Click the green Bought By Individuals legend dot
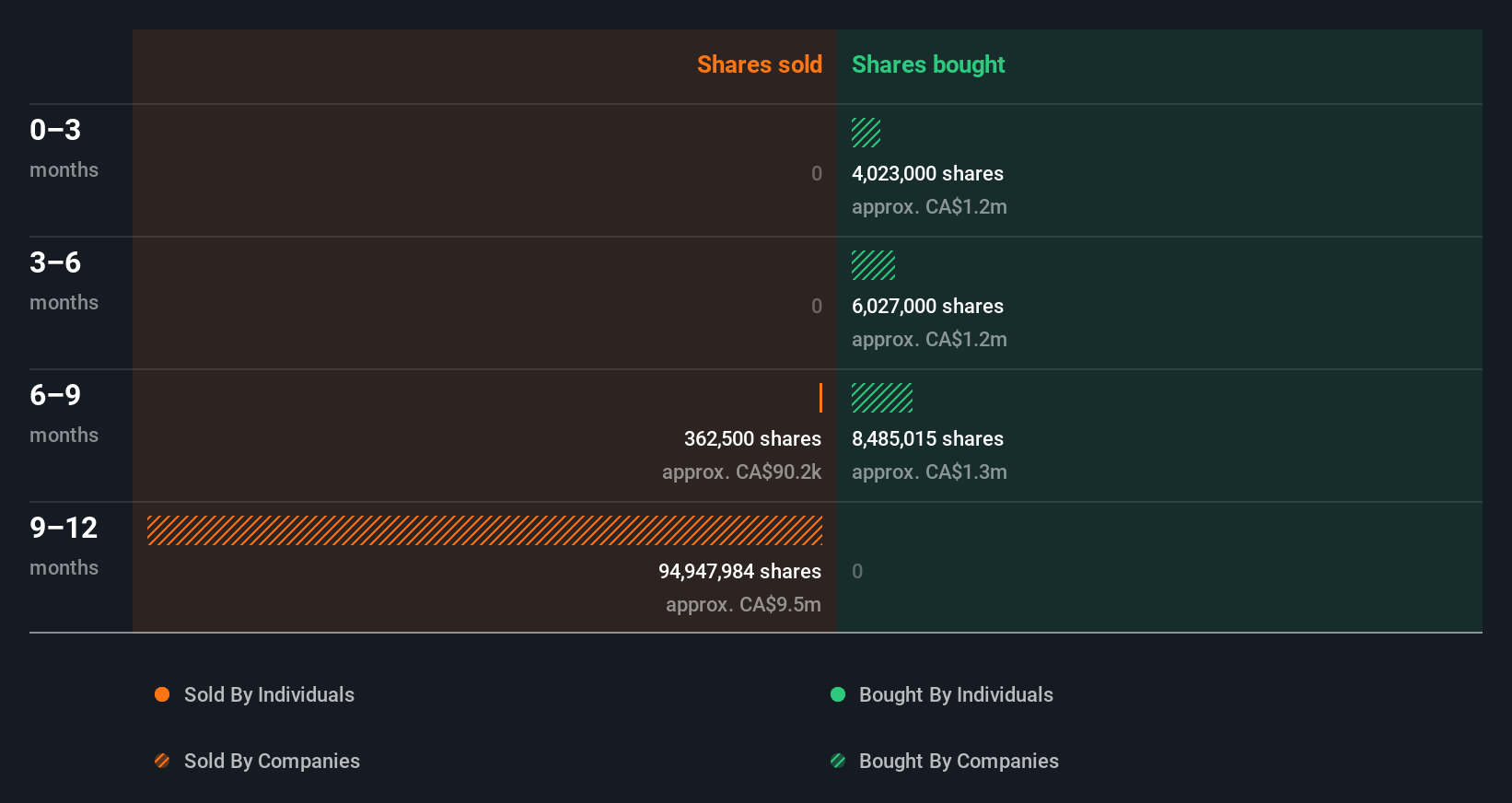The width and height of the screenshot is (1512, 803). 838,694
